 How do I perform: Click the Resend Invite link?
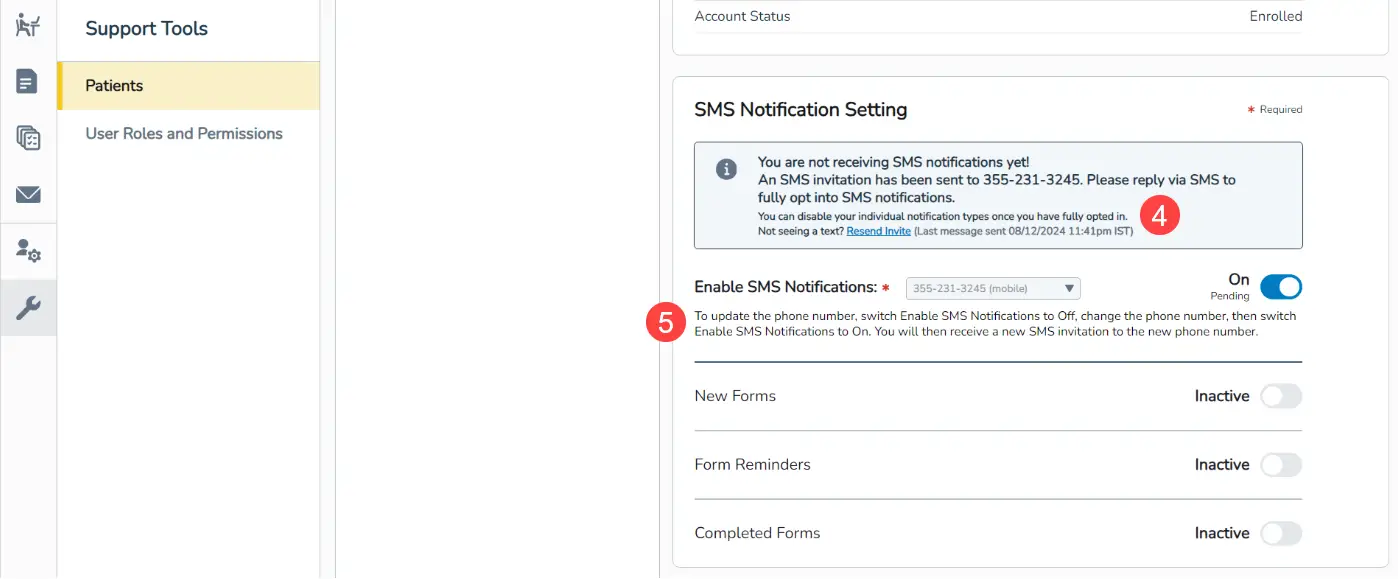(x=878, y=231)
